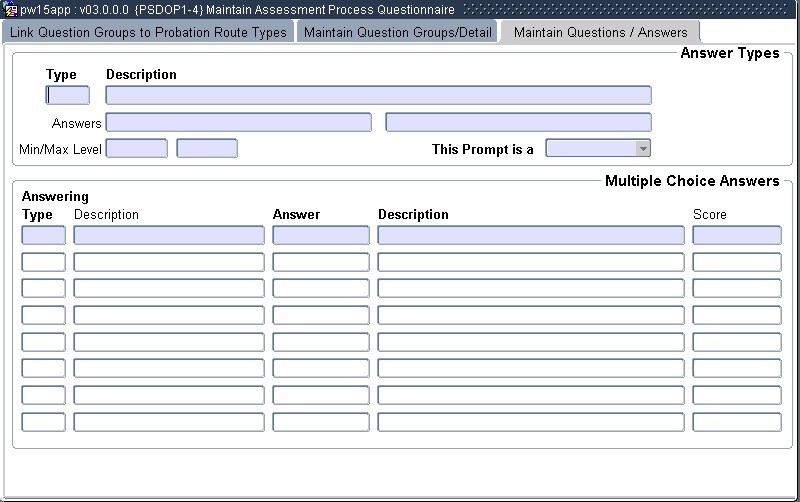Click first row Answer field

point(321,236)
